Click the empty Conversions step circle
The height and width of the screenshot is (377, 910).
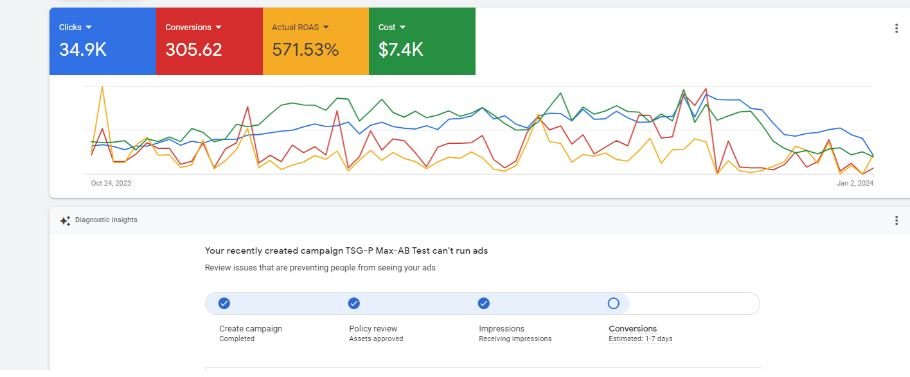[x=613, y=303]
